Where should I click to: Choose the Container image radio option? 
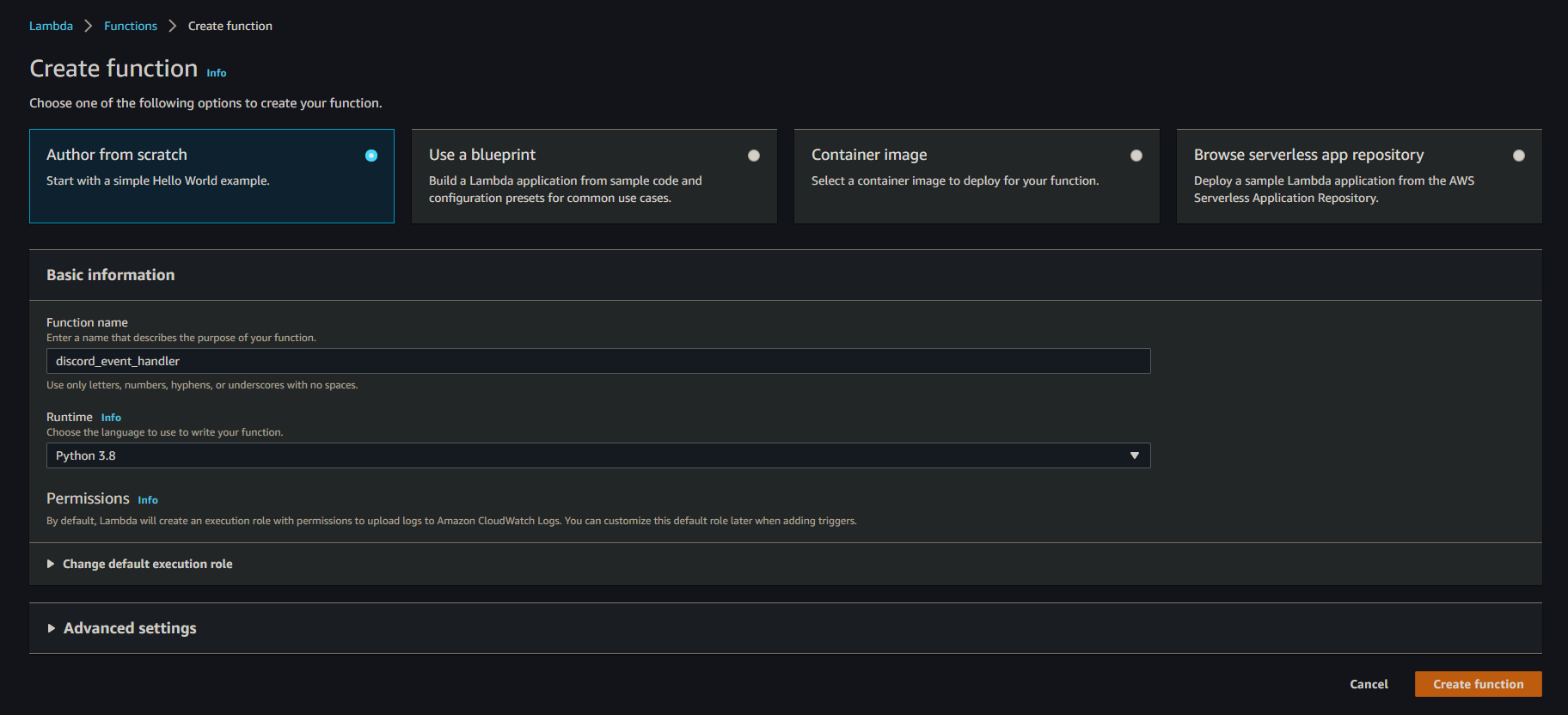[1136, 156]
